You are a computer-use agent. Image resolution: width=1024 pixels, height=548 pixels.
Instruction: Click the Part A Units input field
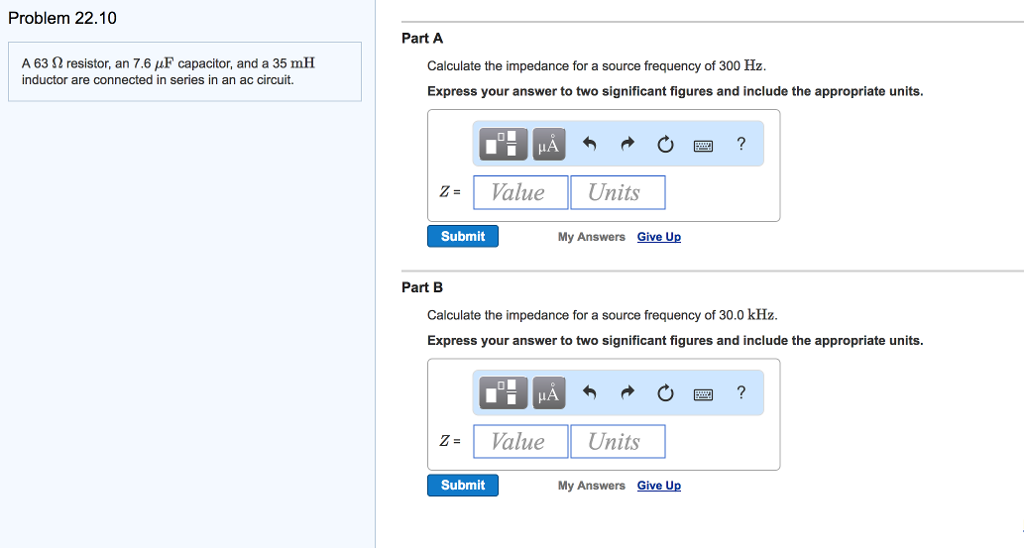[x=617, y=192]
